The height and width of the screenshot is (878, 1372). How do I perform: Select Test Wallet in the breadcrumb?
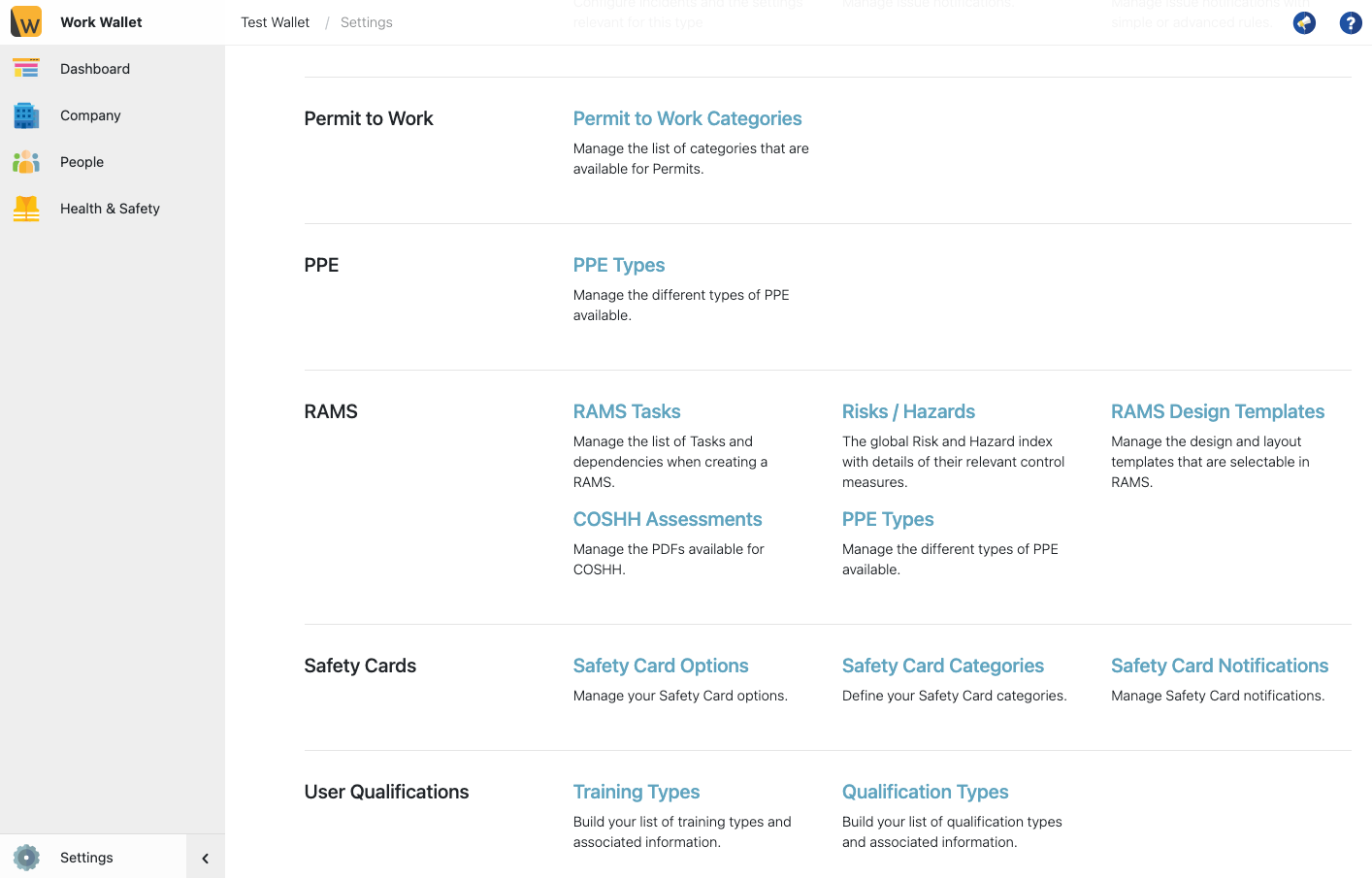coord(275,21)
